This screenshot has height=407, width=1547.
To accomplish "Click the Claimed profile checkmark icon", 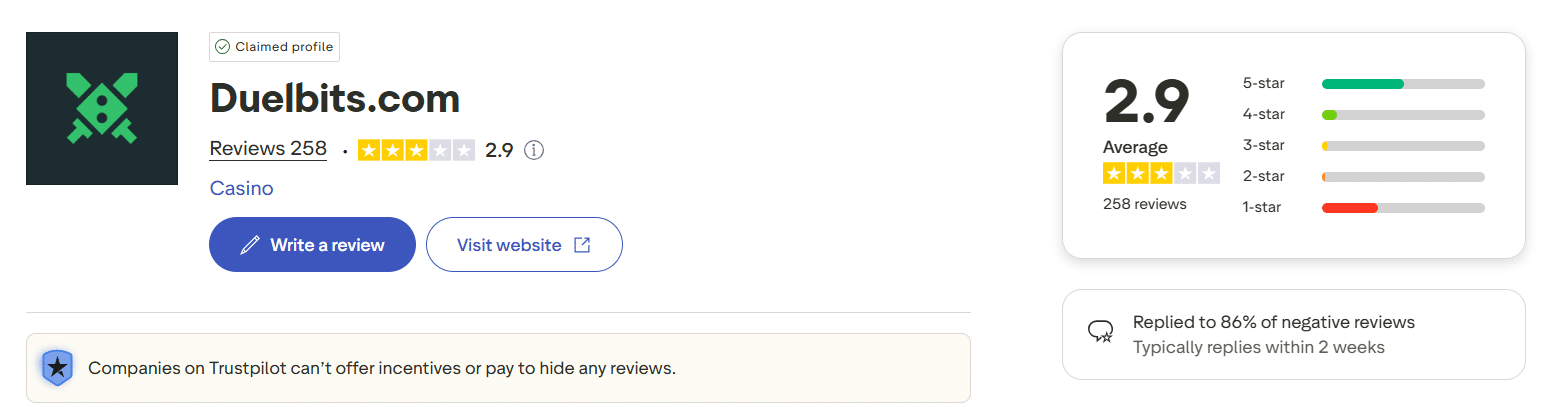I will (222, 47).
